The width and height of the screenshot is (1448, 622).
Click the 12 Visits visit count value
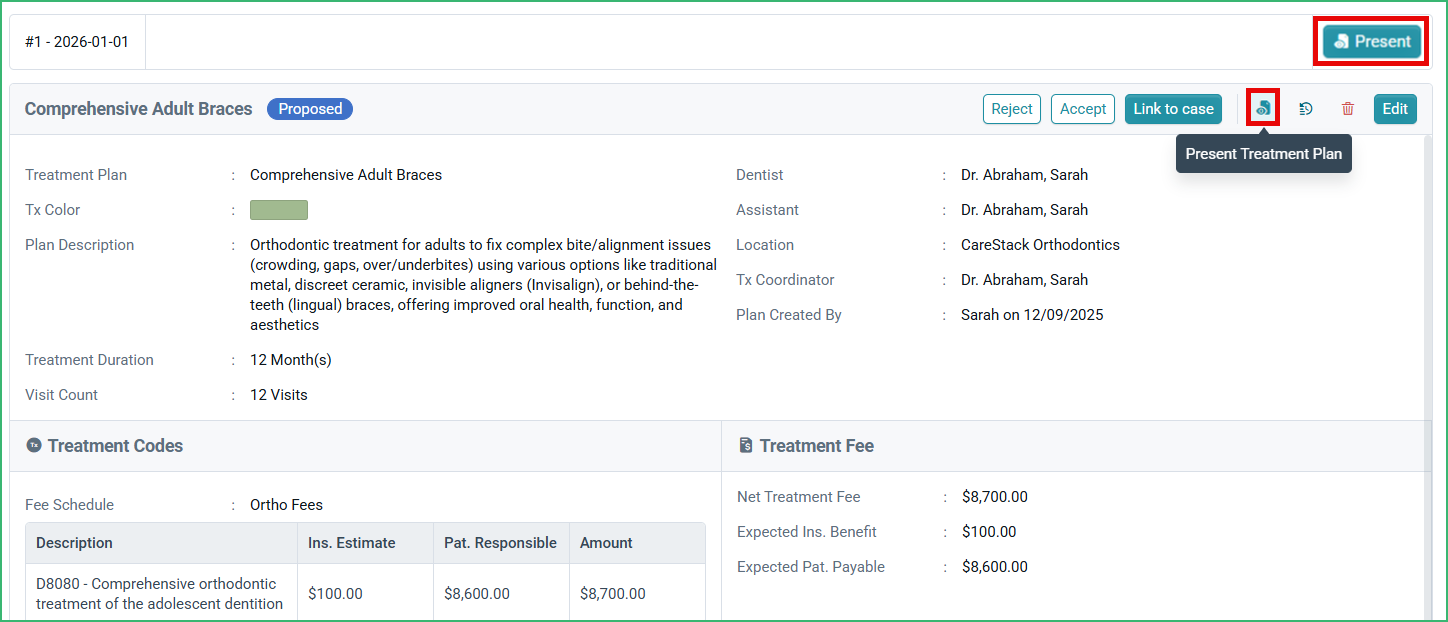(x=279, y=395)
